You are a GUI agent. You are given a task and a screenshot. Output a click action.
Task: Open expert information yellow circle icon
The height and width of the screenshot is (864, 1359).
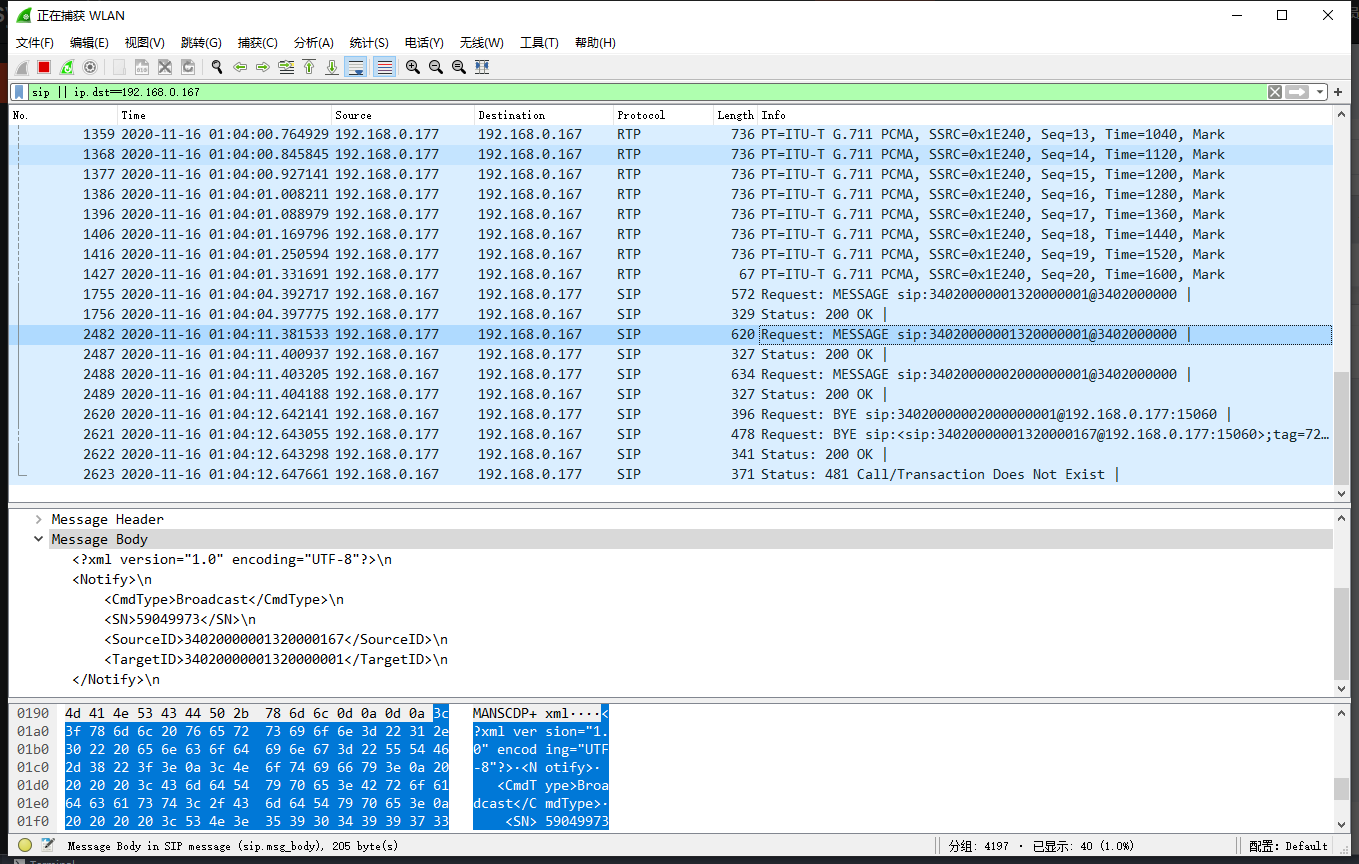click(25, 846)
